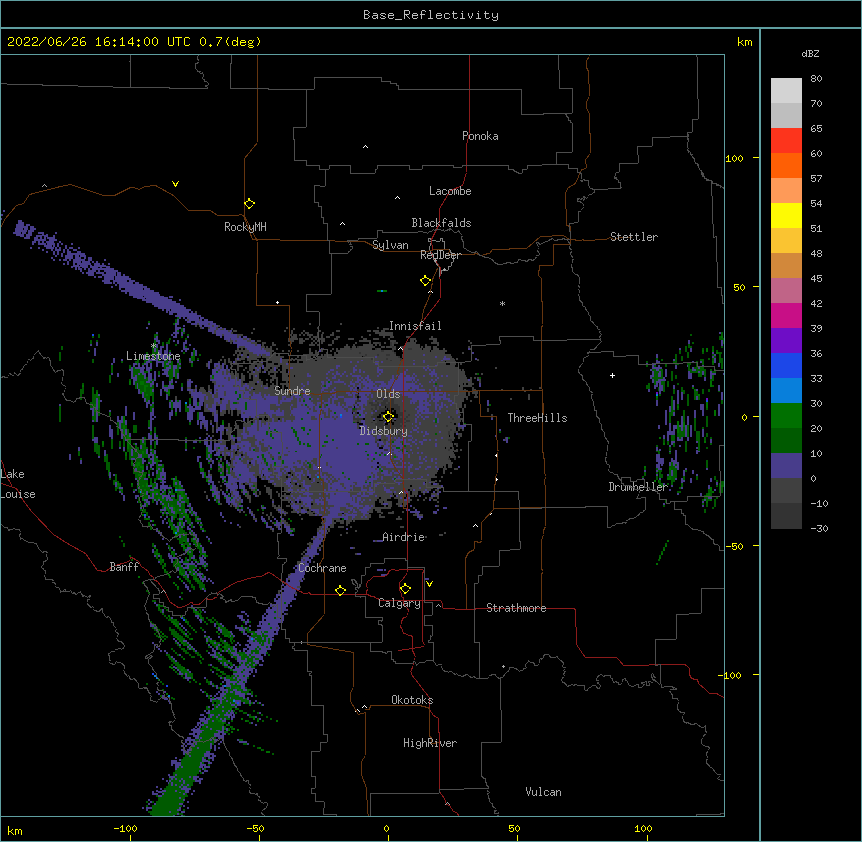Click the Vulcan town label

(543, 792)
